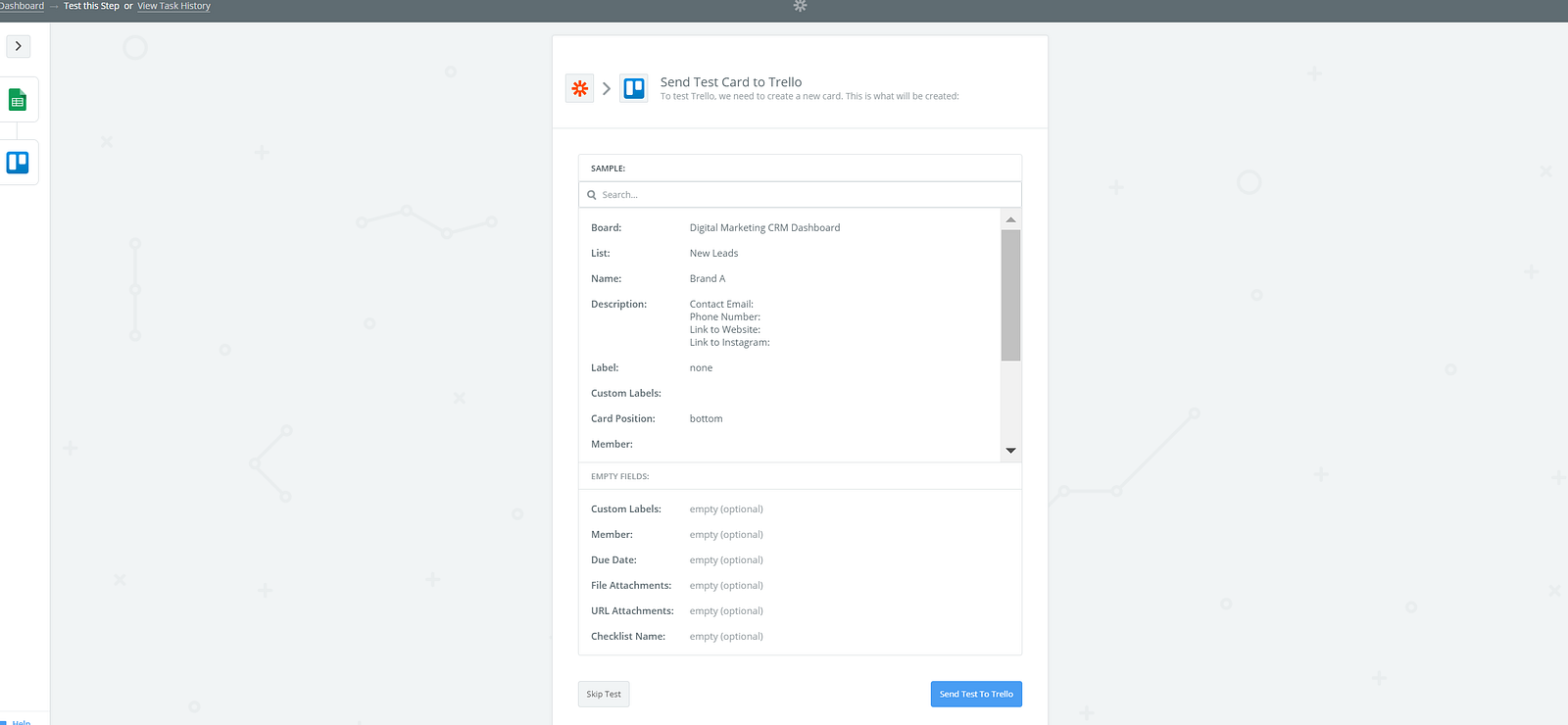Open the Dashboard link in top bar
The image size is (1568, 725).
[22, 6]
